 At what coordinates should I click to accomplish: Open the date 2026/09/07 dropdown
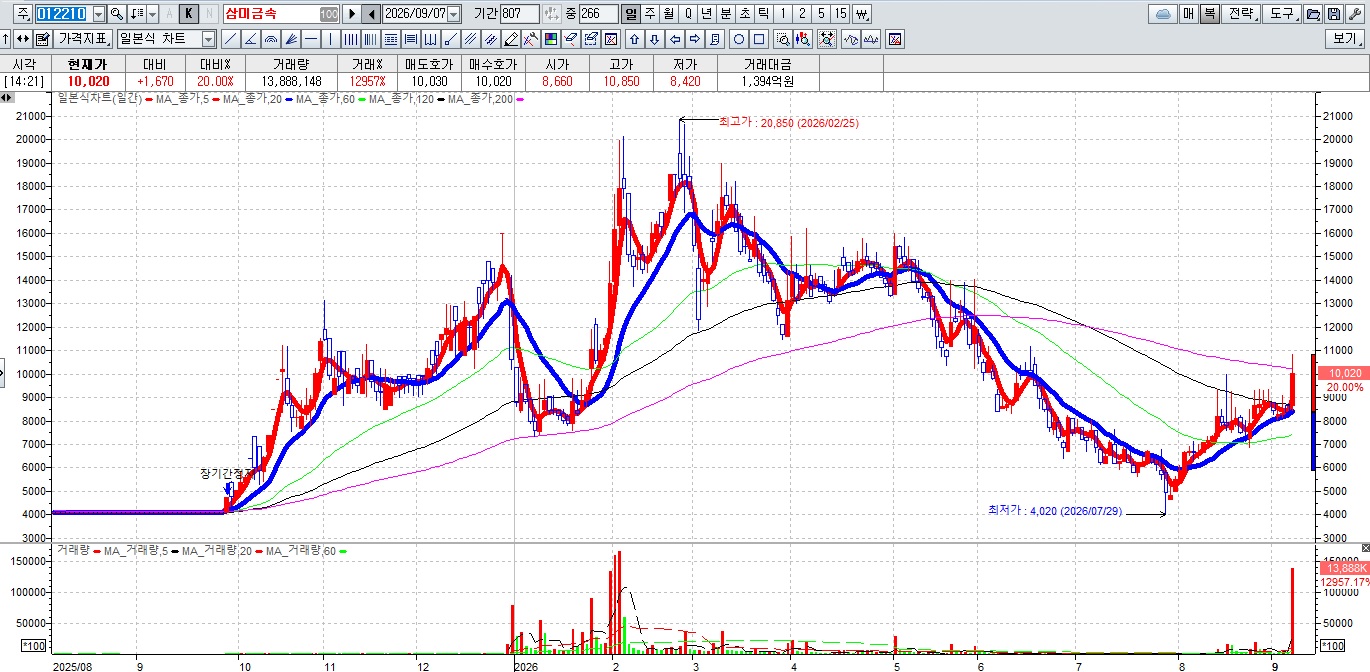coord(454,14)
